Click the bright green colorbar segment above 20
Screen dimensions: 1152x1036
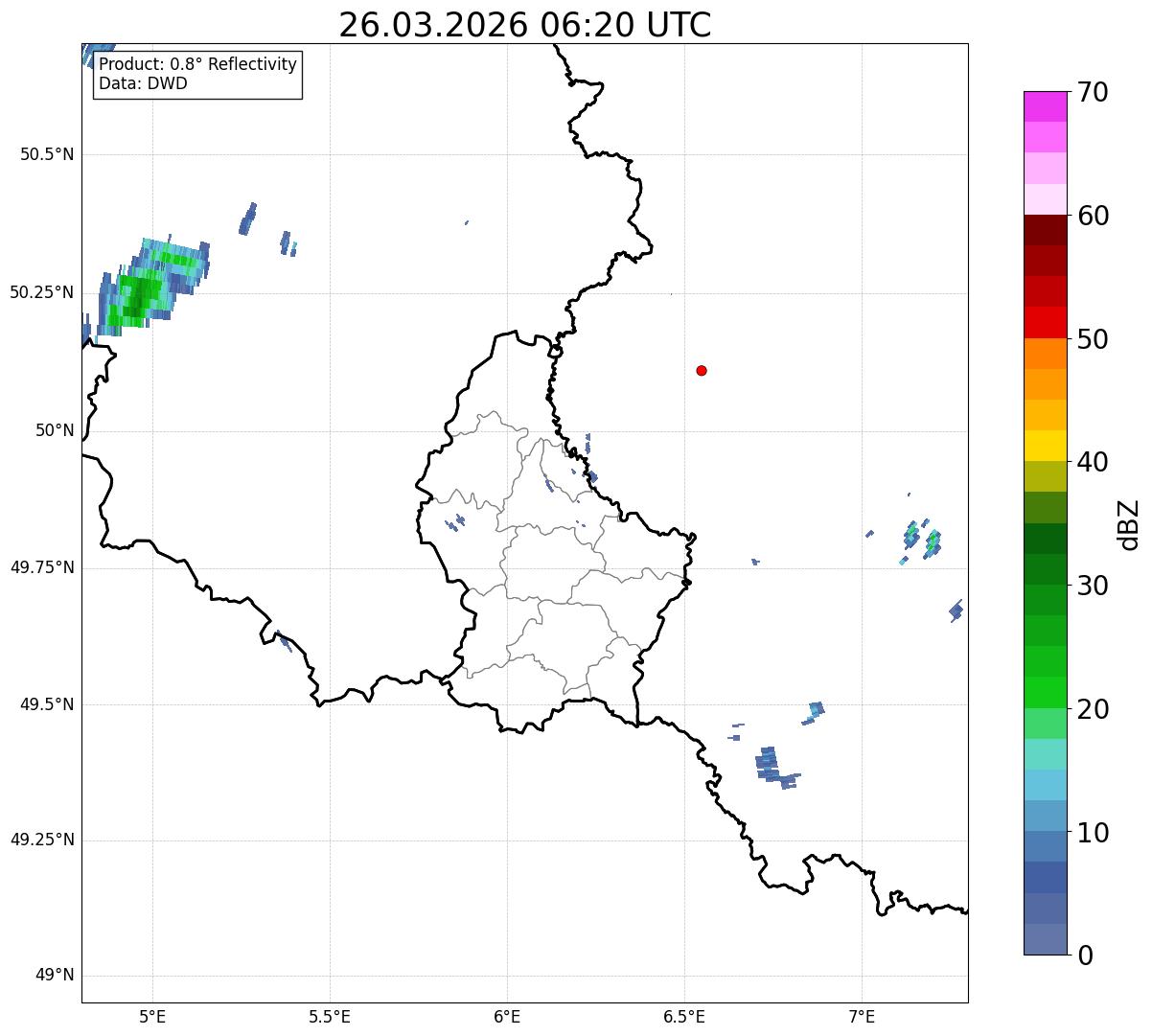pyautogui.click(x=1046, y=692)
